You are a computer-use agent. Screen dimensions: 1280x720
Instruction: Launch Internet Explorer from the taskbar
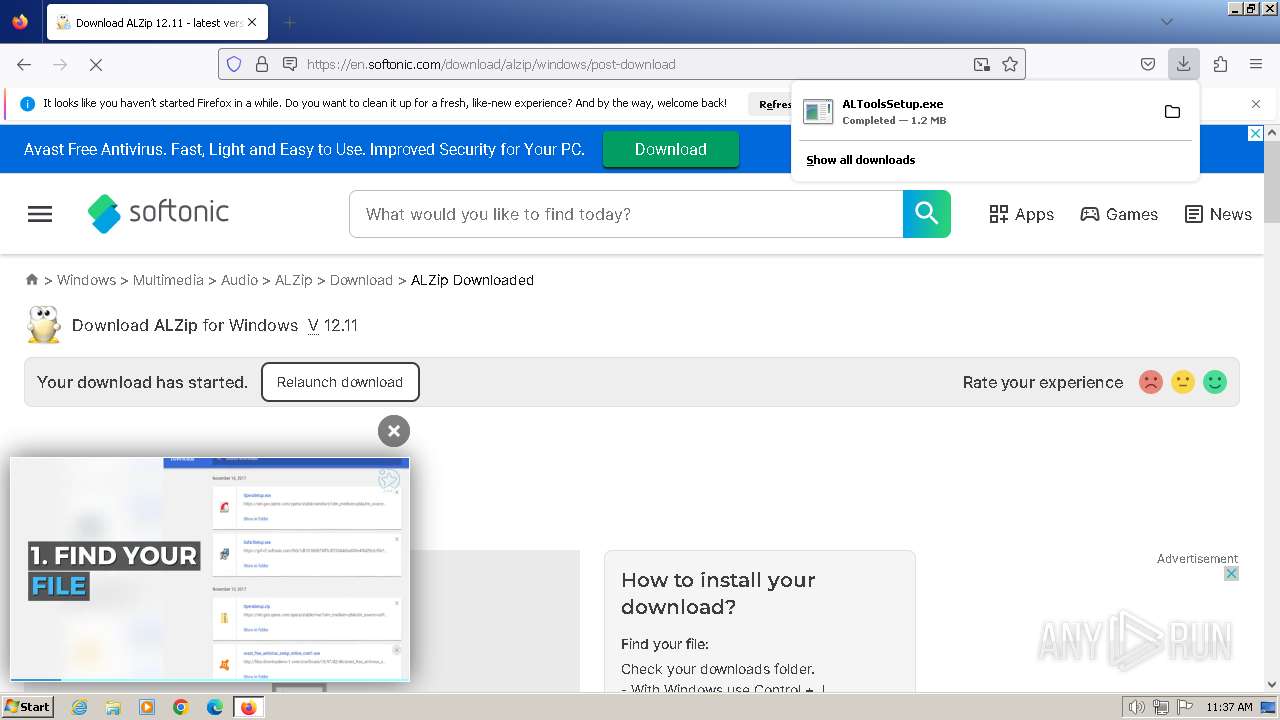[79, 707]
